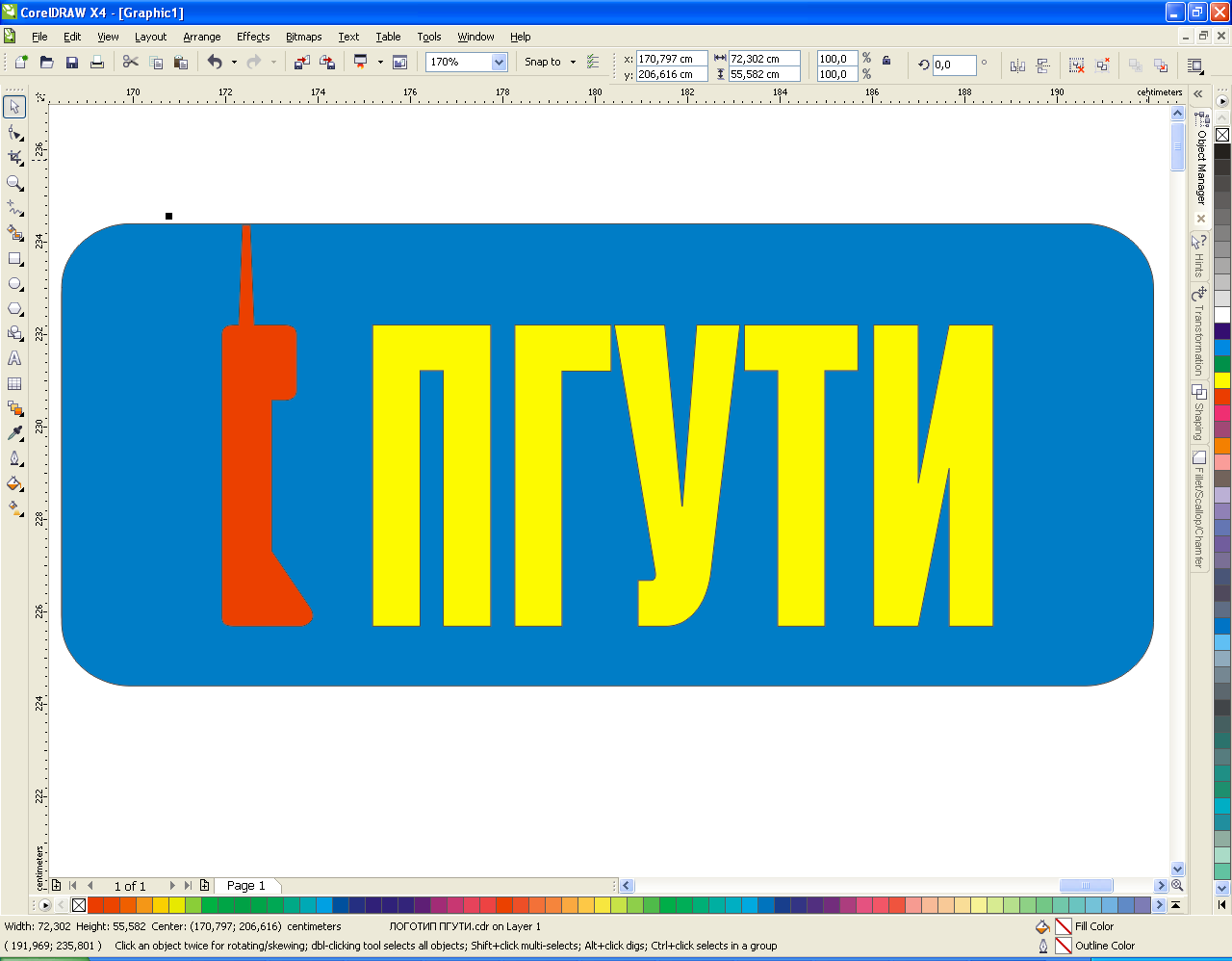1232x961 pixels.
Task: Toggle the lock ratio padlock
Action: tap(886, 60)
